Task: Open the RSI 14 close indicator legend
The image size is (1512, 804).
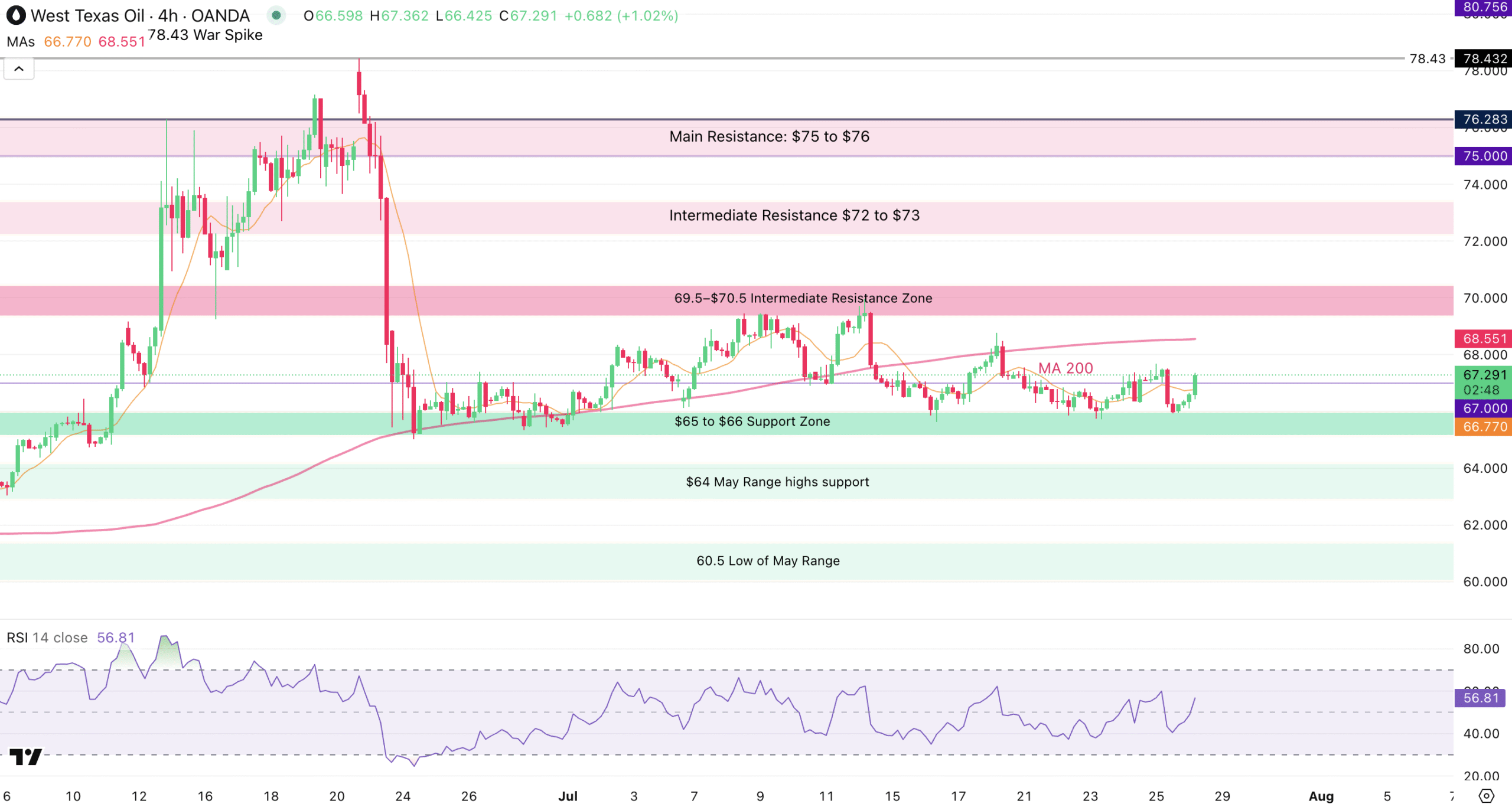Action: tap(47, 638)
